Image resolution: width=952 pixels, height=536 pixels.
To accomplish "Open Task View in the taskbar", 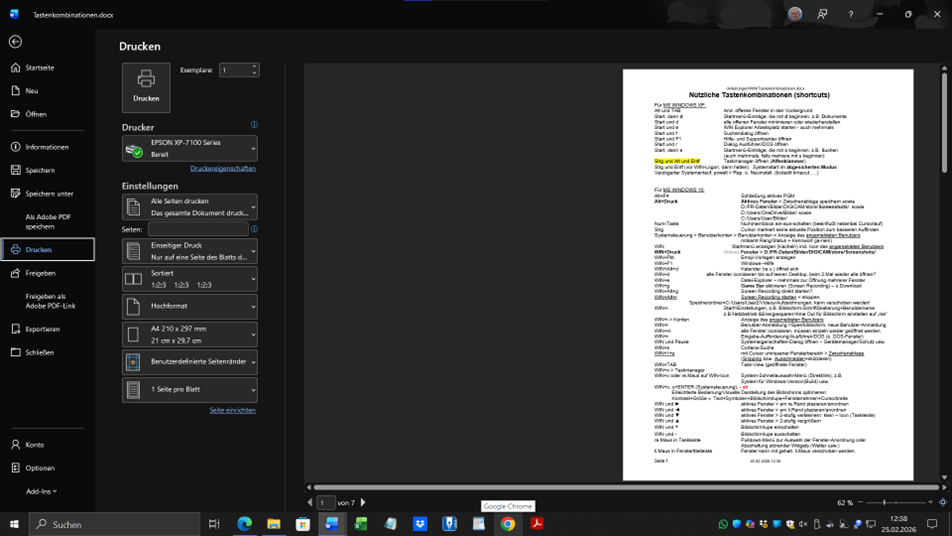I will click(x=214, y=524).
